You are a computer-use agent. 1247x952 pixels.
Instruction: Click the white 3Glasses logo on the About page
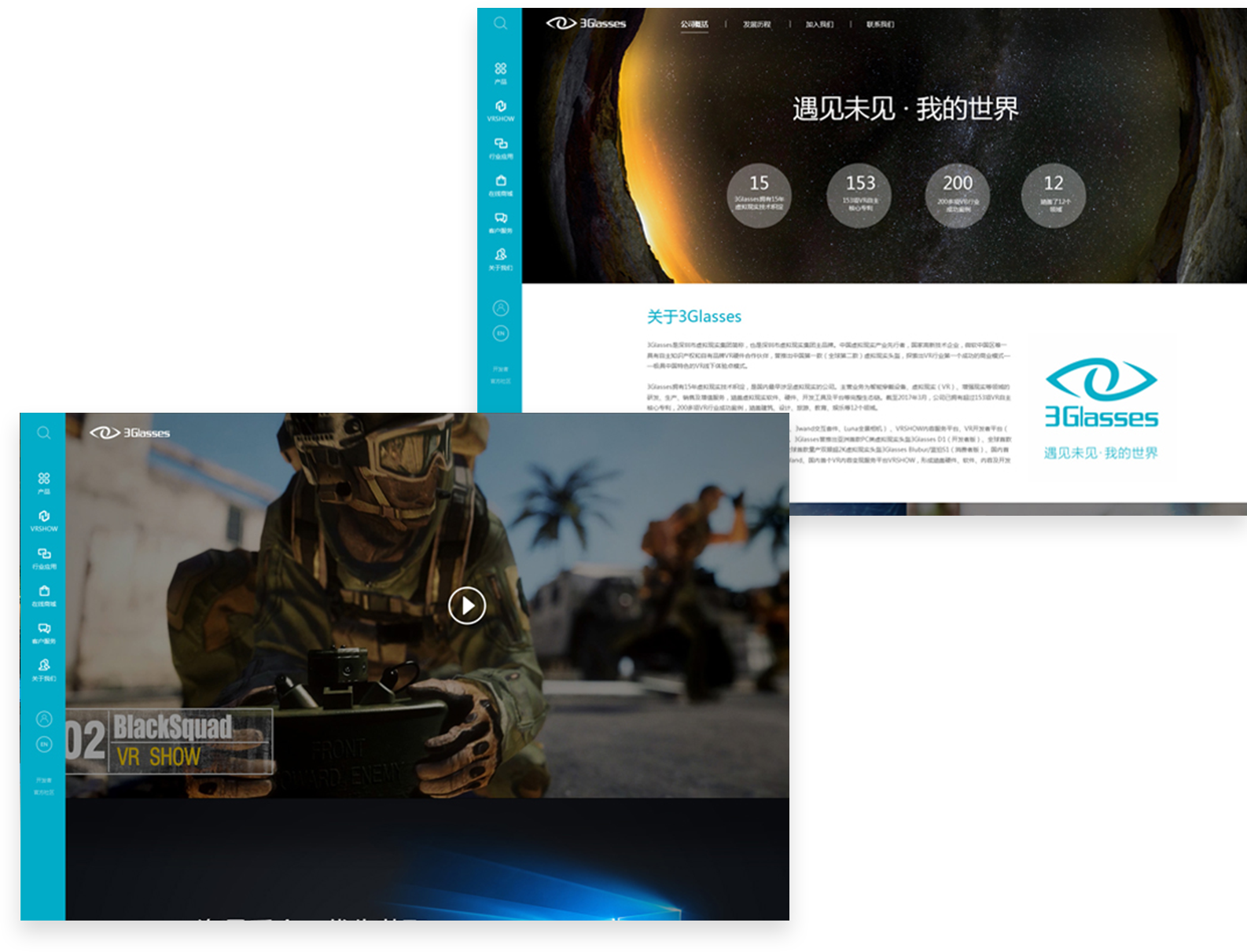tap(587, 24)
